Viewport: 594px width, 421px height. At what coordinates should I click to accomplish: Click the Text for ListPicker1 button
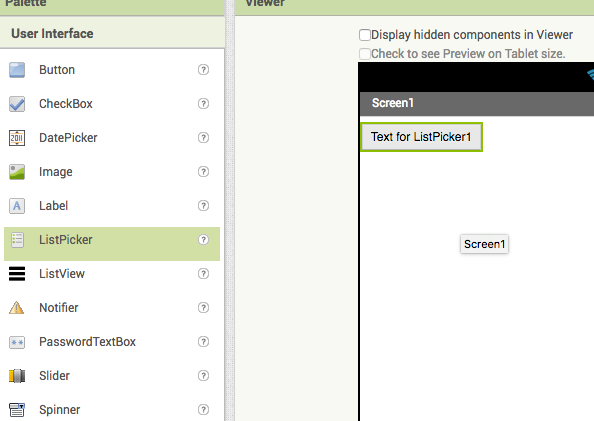point(421,137)
